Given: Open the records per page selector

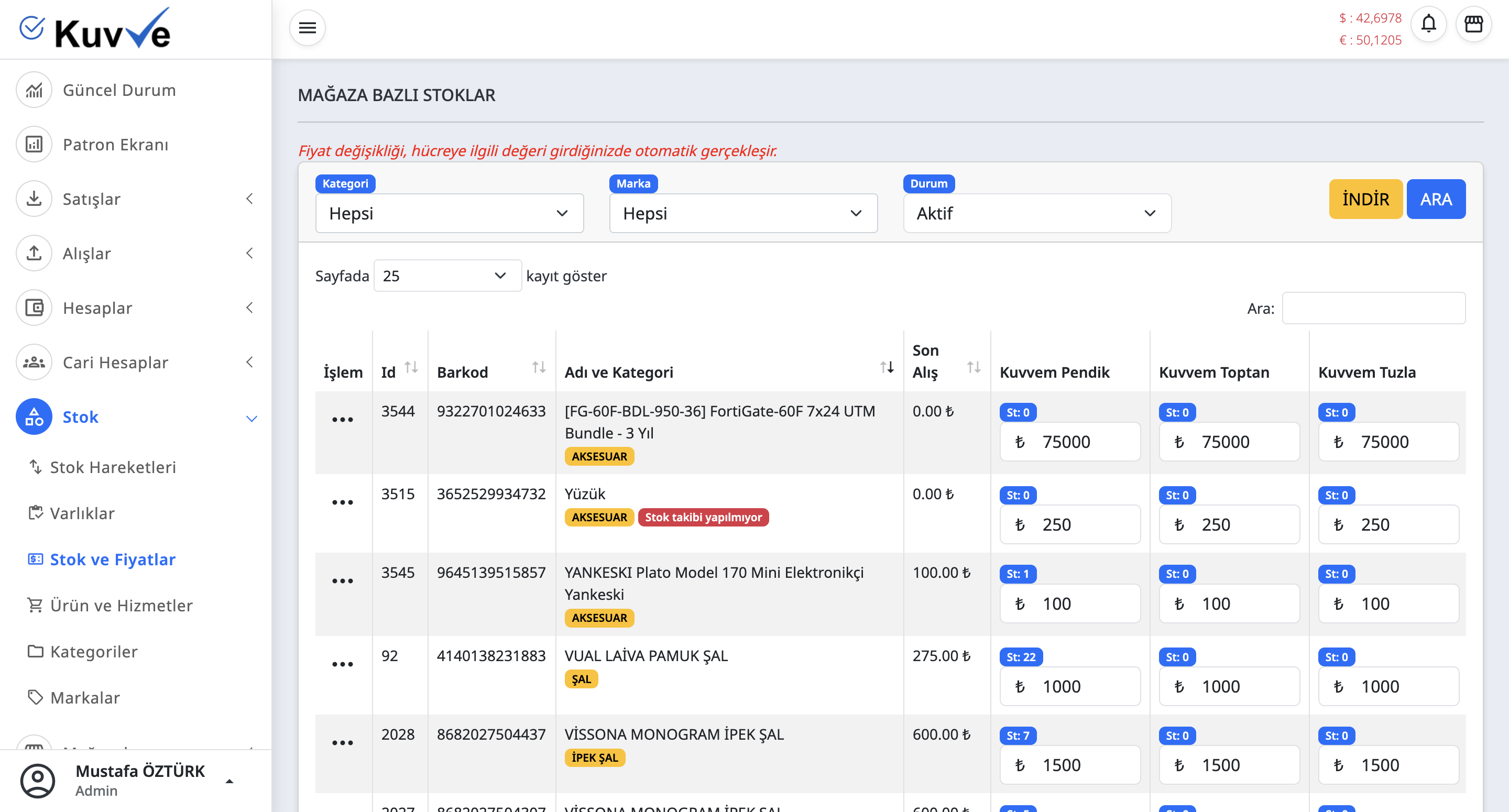Looking at the screenshot, I should point(447,276).
